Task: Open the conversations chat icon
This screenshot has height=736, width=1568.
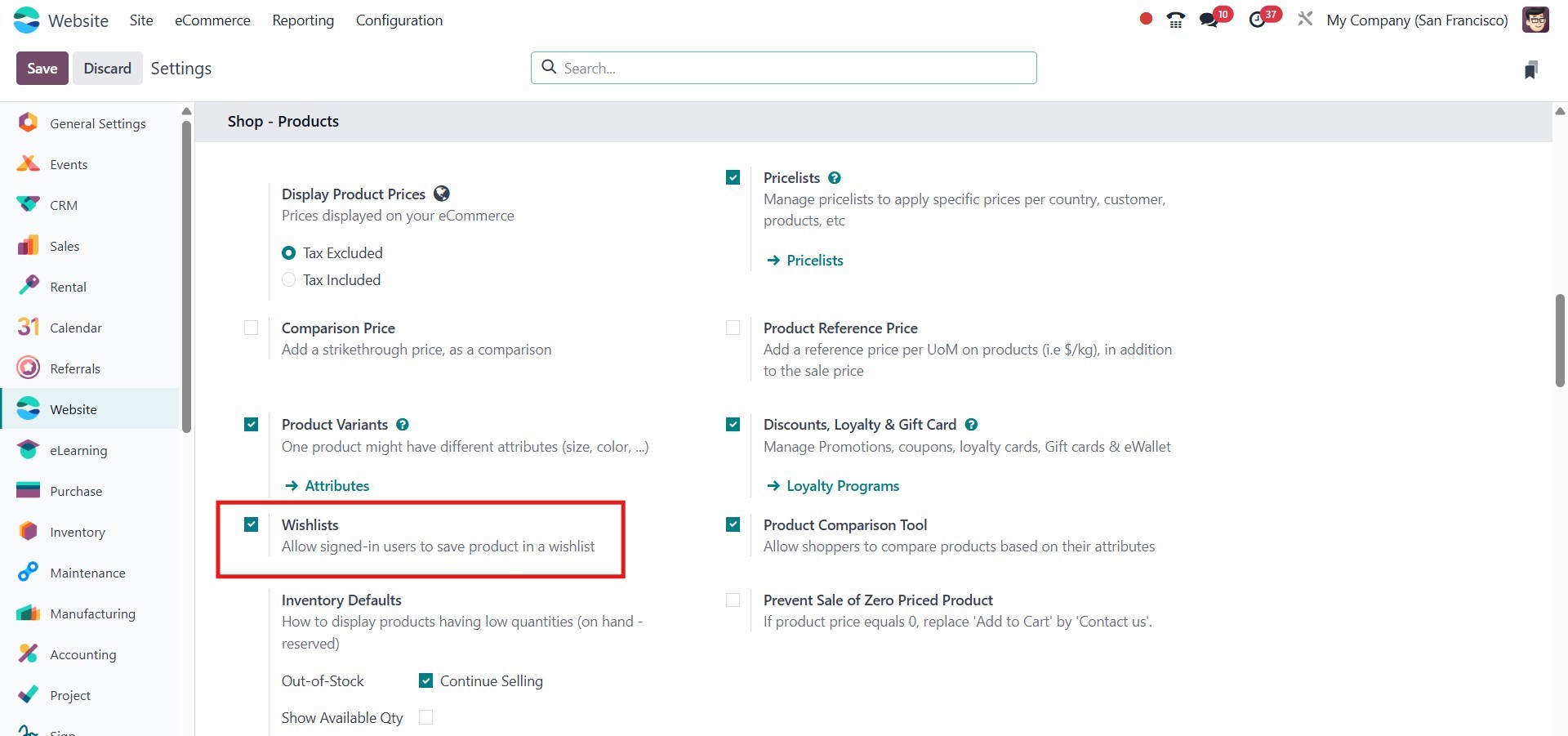Action: tap(1209, 20)
